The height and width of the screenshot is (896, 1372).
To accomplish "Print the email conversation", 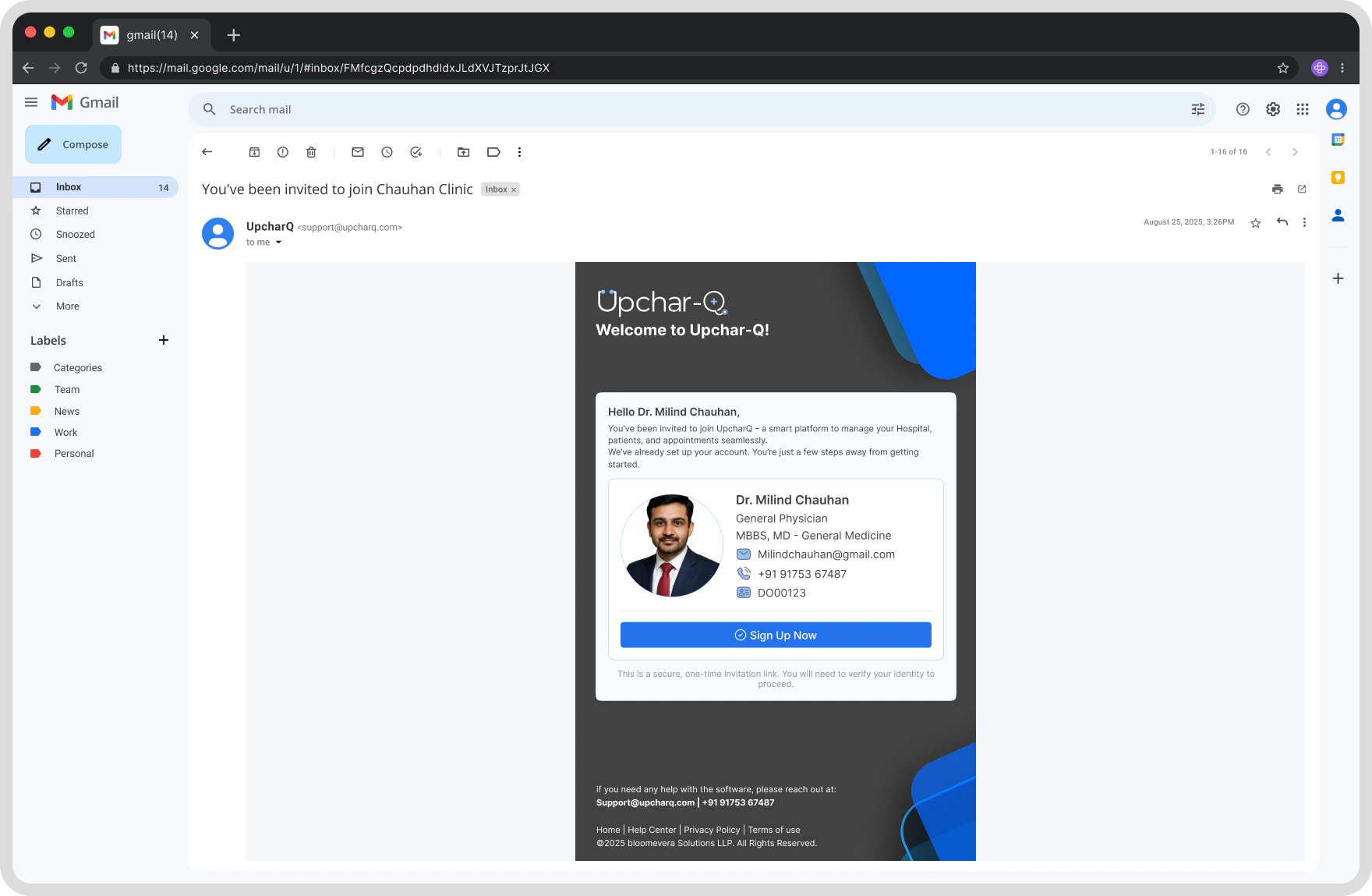I will (x=1277, y=189).
